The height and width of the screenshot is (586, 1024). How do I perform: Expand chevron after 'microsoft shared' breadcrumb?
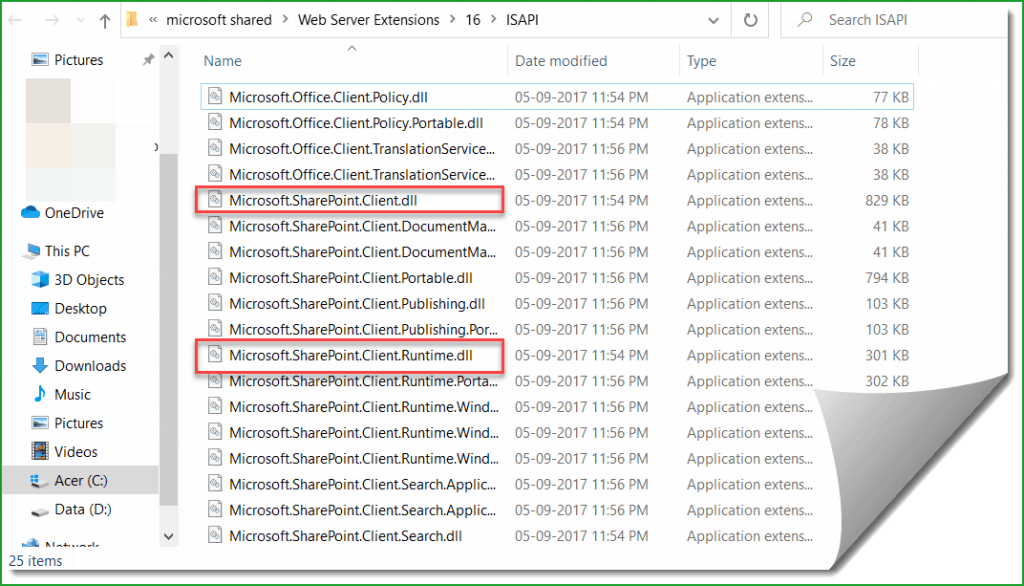coord(285,20)
